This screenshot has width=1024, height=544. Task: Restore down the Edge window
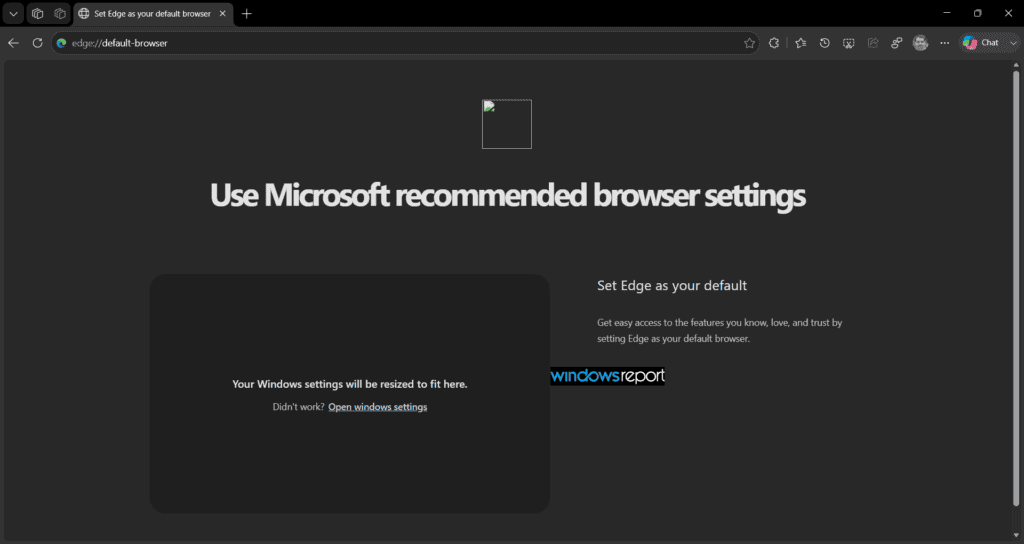click(978, 13)
